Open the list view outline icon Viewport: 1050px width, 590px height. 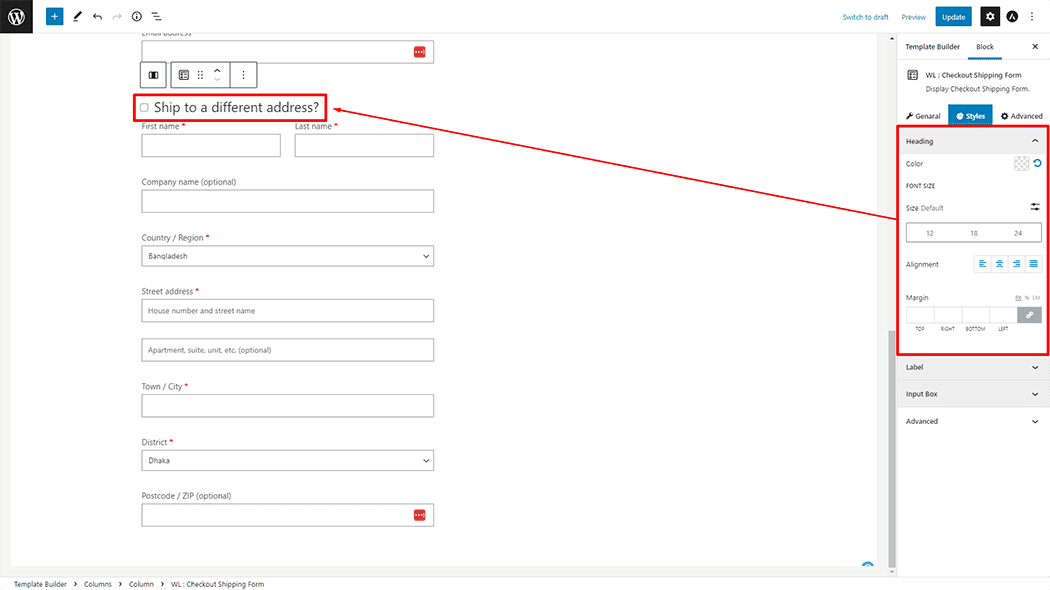point(157,17)
